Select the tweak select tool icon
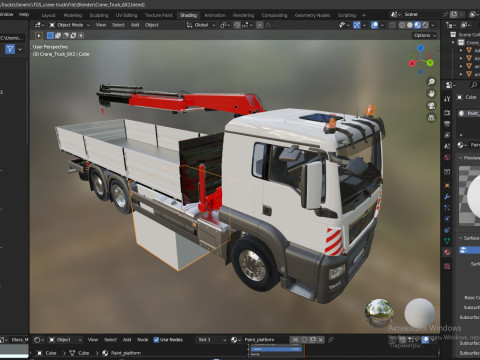The height and width of the screenshot is (360, 480). (39, 35)
